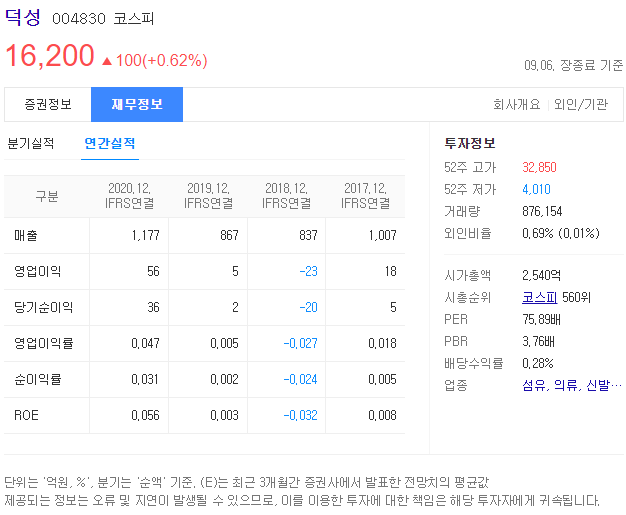Viewport: 626px width, 515px height.
Task: Click the 2020.12 IFRS연결 column header
Action: pos(129,196)
